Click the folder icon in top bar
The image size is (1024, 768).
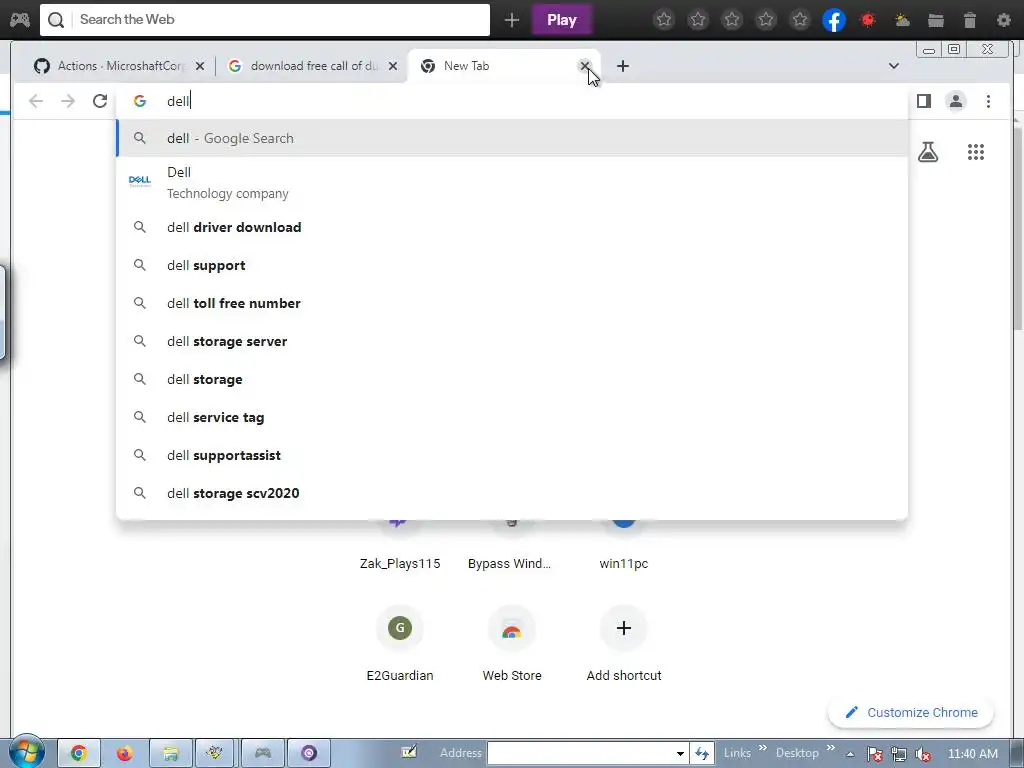(936, 20)
